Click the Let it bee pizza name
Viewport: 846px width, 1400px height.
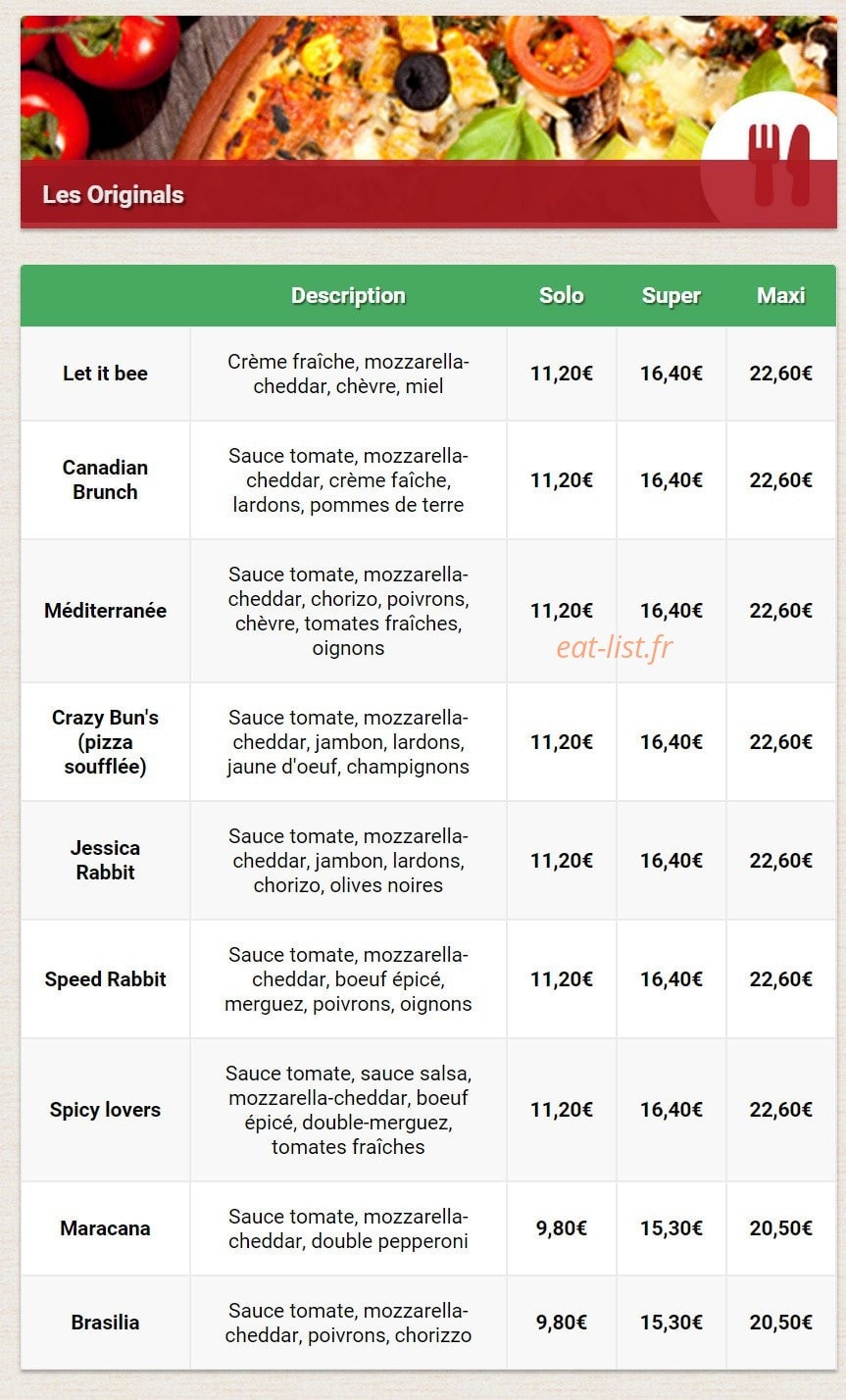coord(105,374)
